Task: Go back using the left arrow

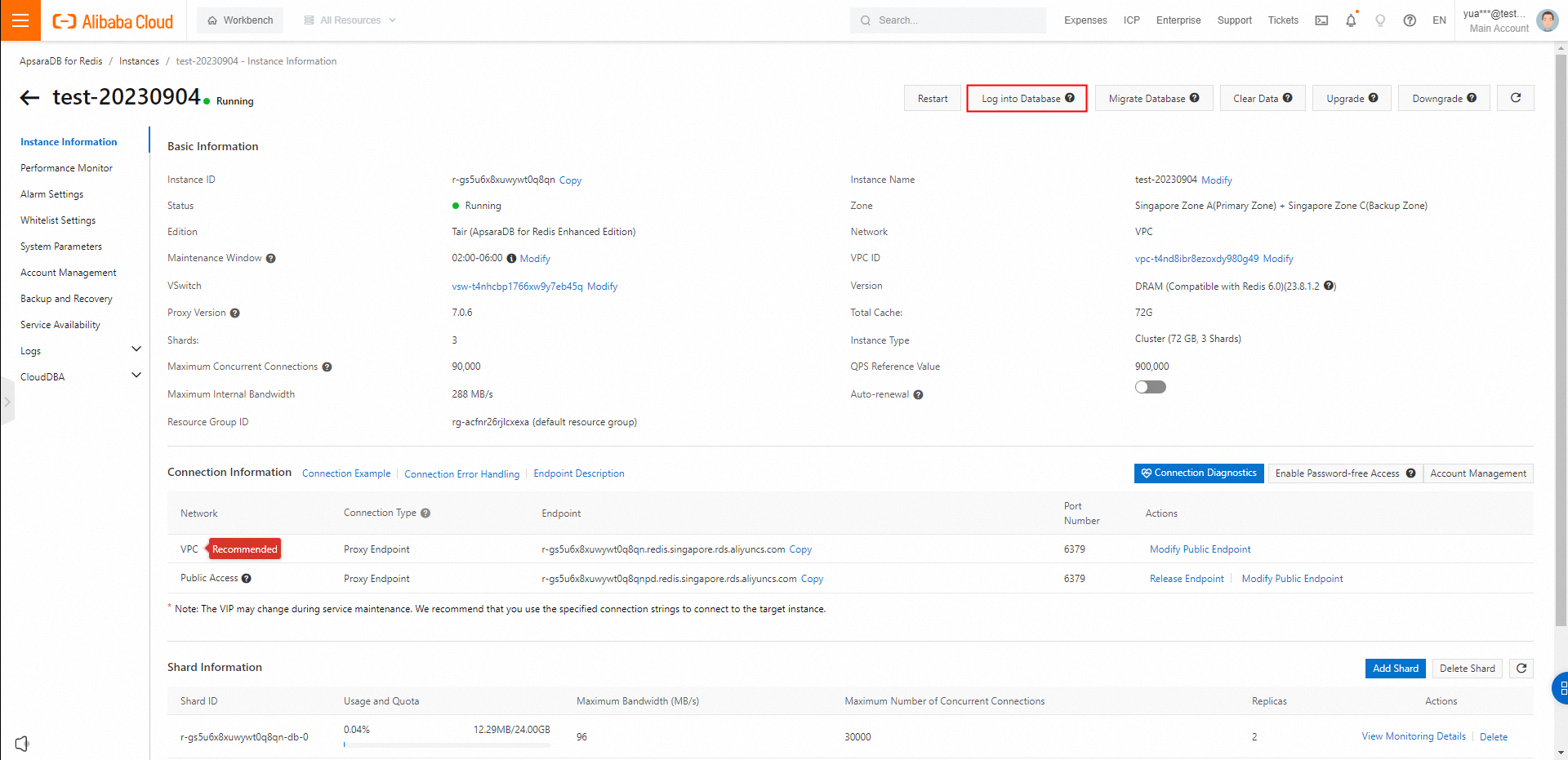Action: pyautogui.click(x=29, y=98)
